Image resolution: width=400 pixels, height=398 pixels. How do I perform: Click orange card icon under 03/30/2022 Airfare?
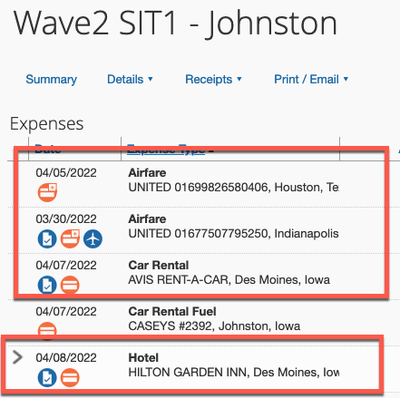70,239
